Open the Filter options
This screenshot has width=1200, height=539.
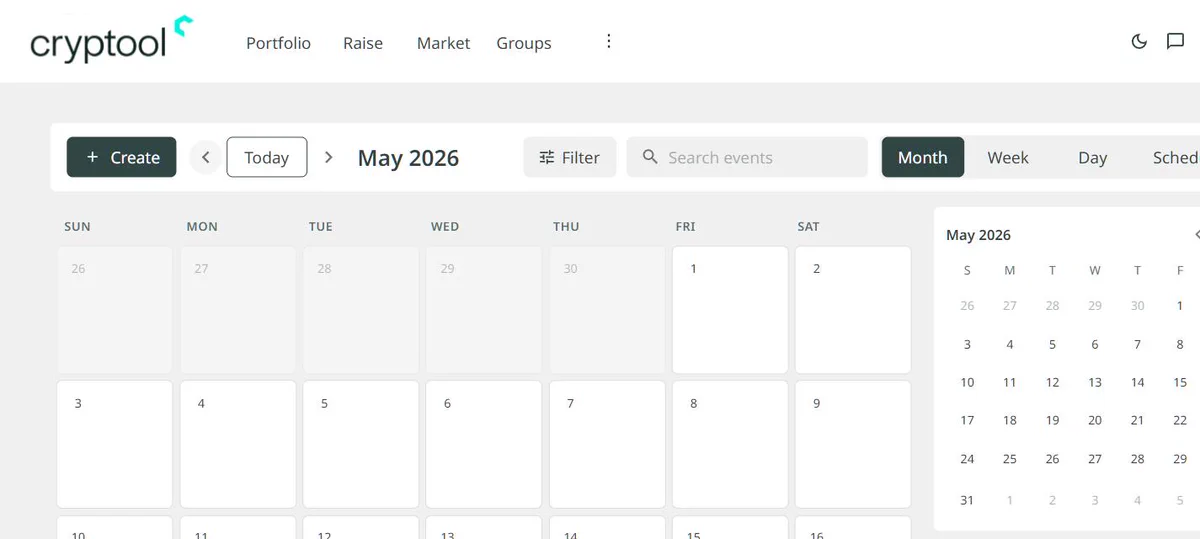click(x=569, y=157)
